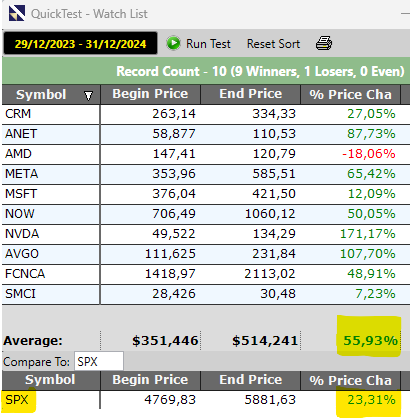
Task: Click FCNCA begin price 1418,97
Action: (170, 274)
